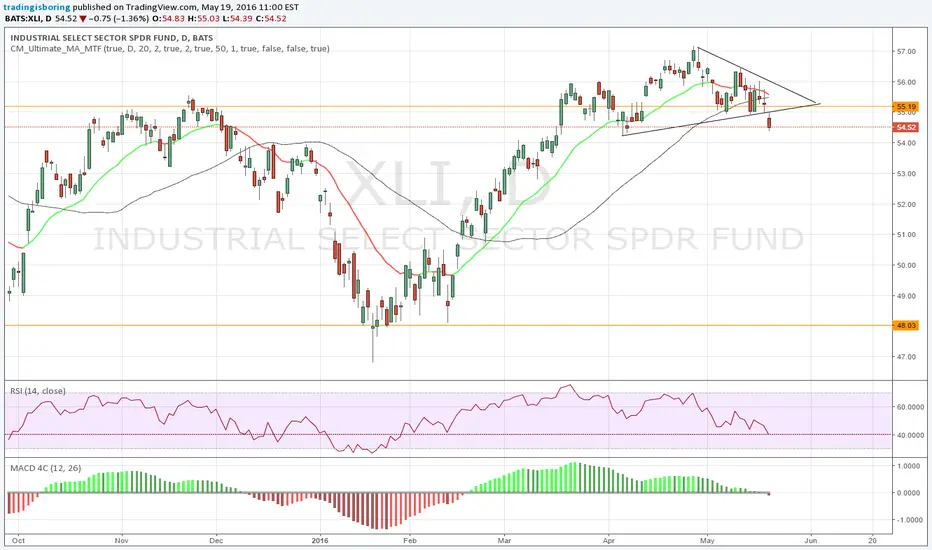Screen dimensions: 932x550
Task: Click the 47.00 price axis value
Action: click(x=906, y=357)
